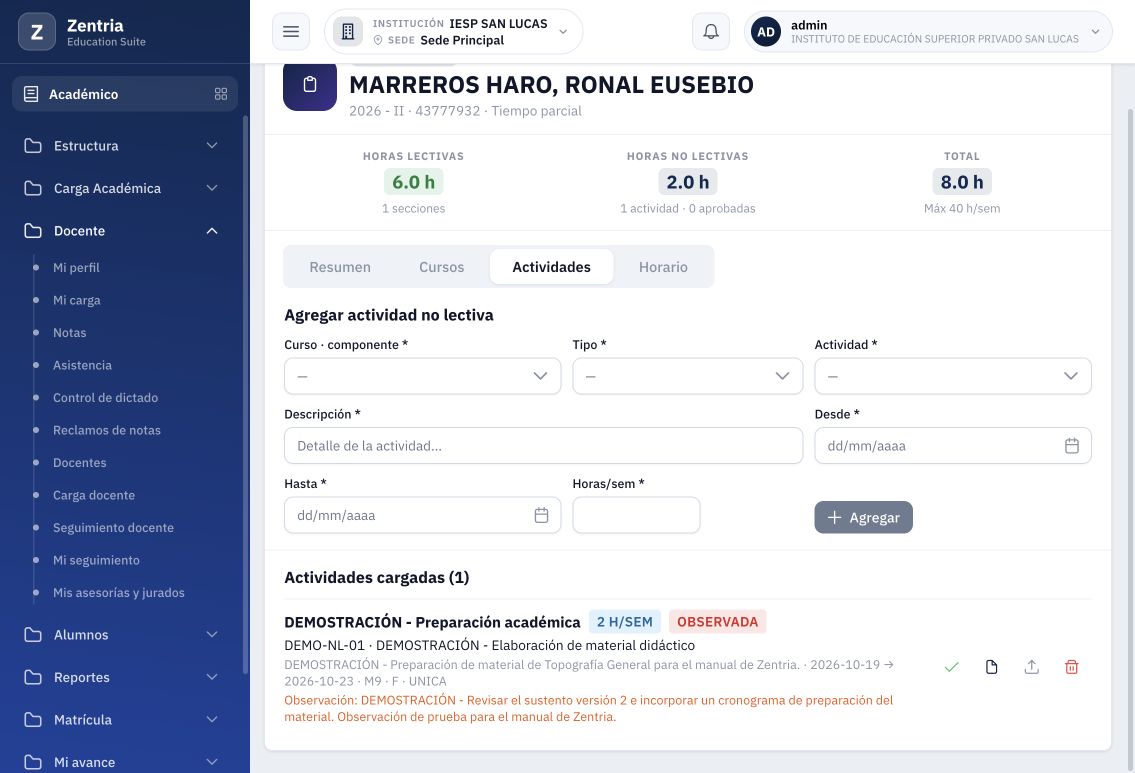The image size is (1135, 773).
Task: Click the hamburger menu toggle button
Action: pyautogui.click(x=291, y=32)
